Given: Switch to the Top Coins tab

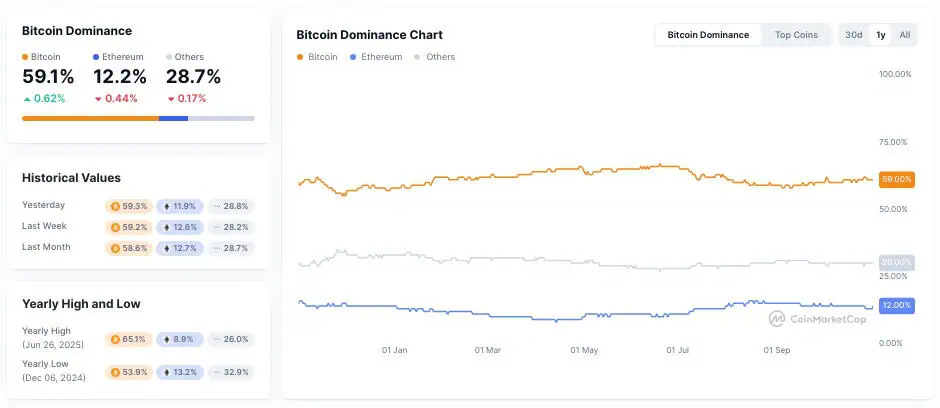Looking at the screenshot, I should pyautogui.click(x=796, y=35).
